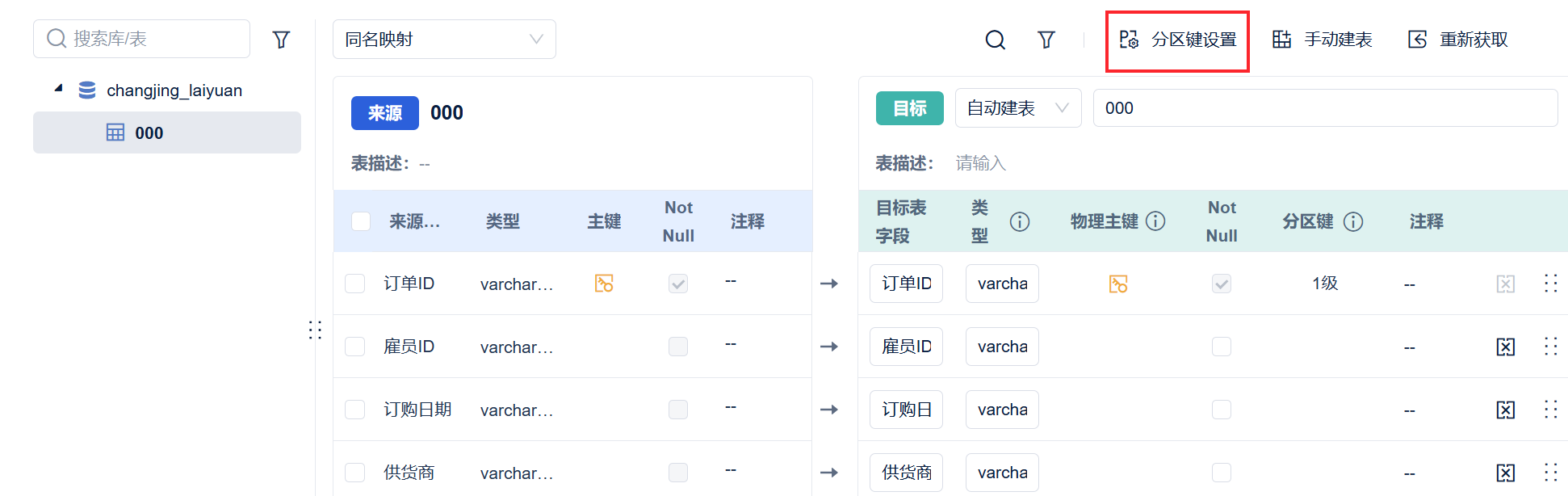
Task: Toggle Not Null for target 订购日期 row
Action: 1221,410
